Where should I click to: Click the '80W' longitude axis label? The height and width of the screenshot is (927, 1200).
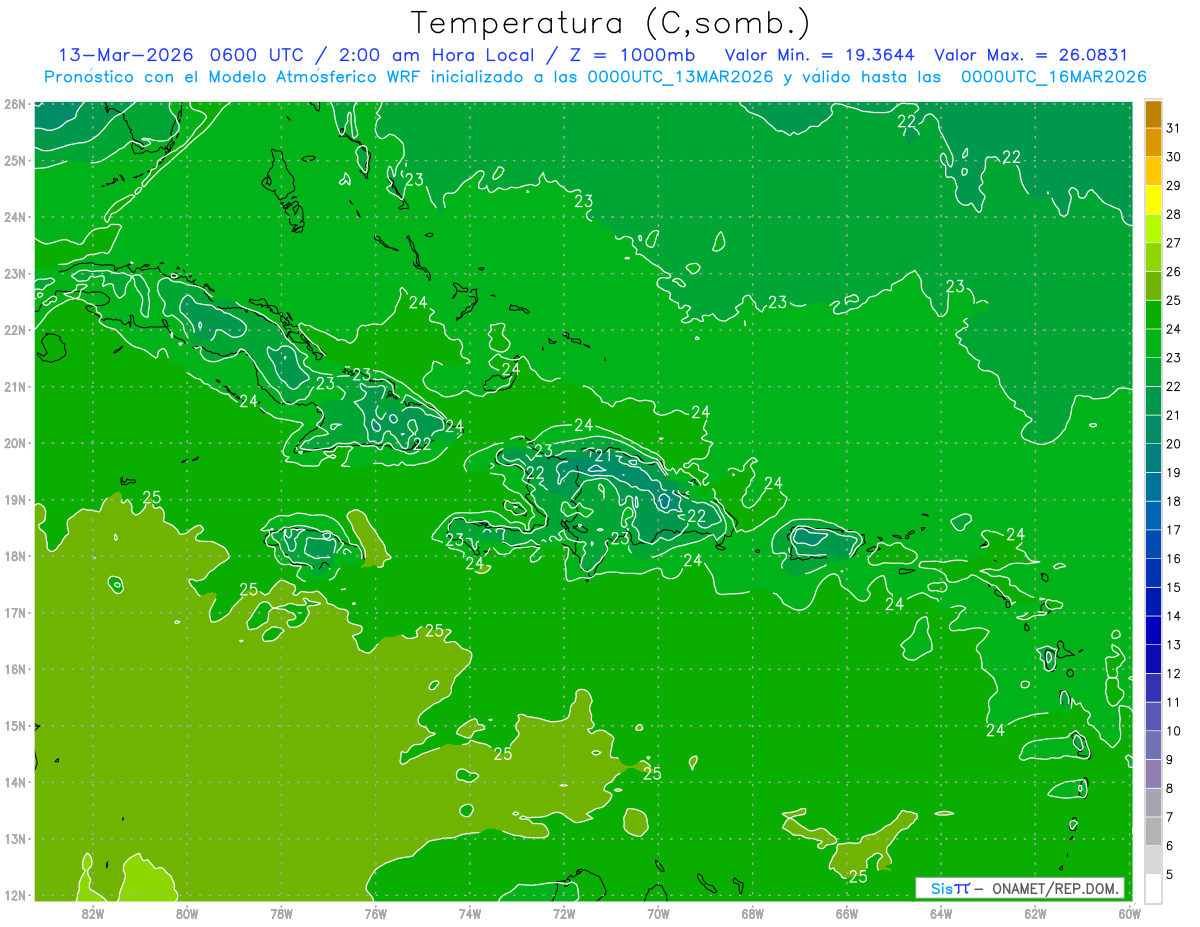click(187, 913)
